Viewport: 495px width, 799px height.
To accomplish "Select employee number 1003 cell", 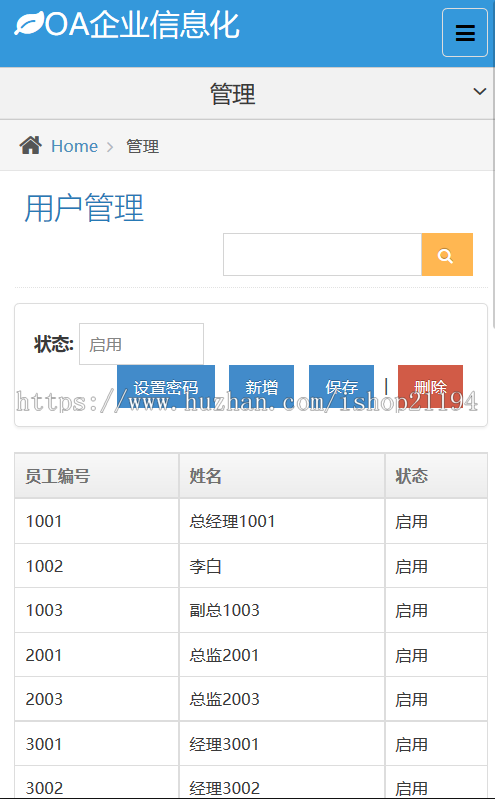I will point(97,610).
